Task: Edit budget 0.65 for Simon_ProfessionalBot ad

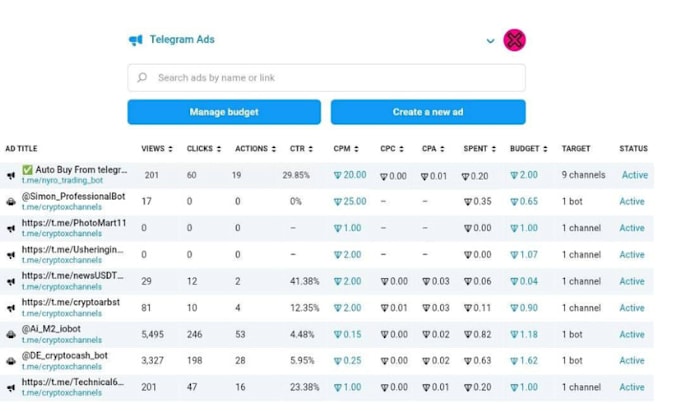Action: [x=524, y=202]
